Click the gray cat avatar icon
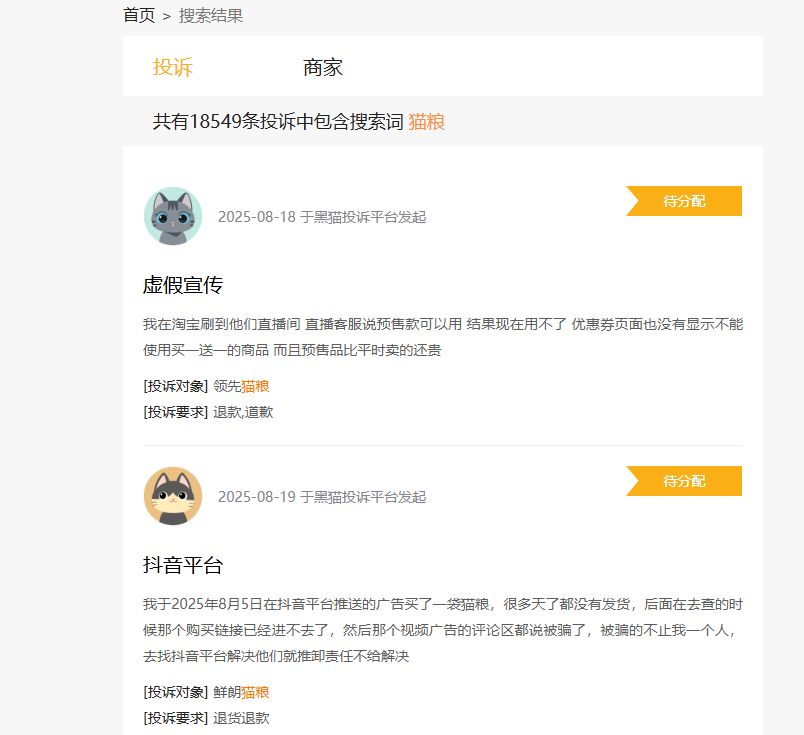Screen dimensions: 804x735 pyautogui.click(x=173, y=216)
